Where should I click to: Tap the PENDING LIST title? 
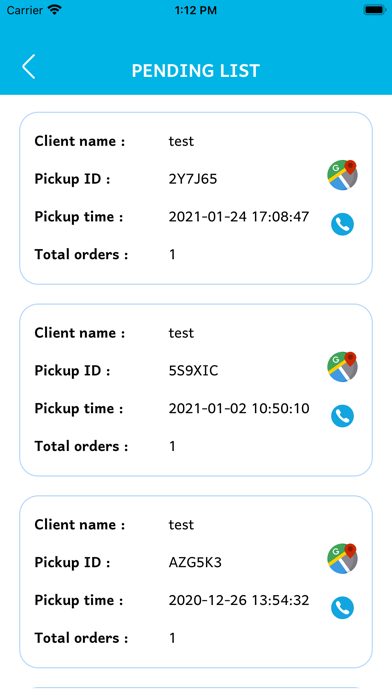click(196, 71)
